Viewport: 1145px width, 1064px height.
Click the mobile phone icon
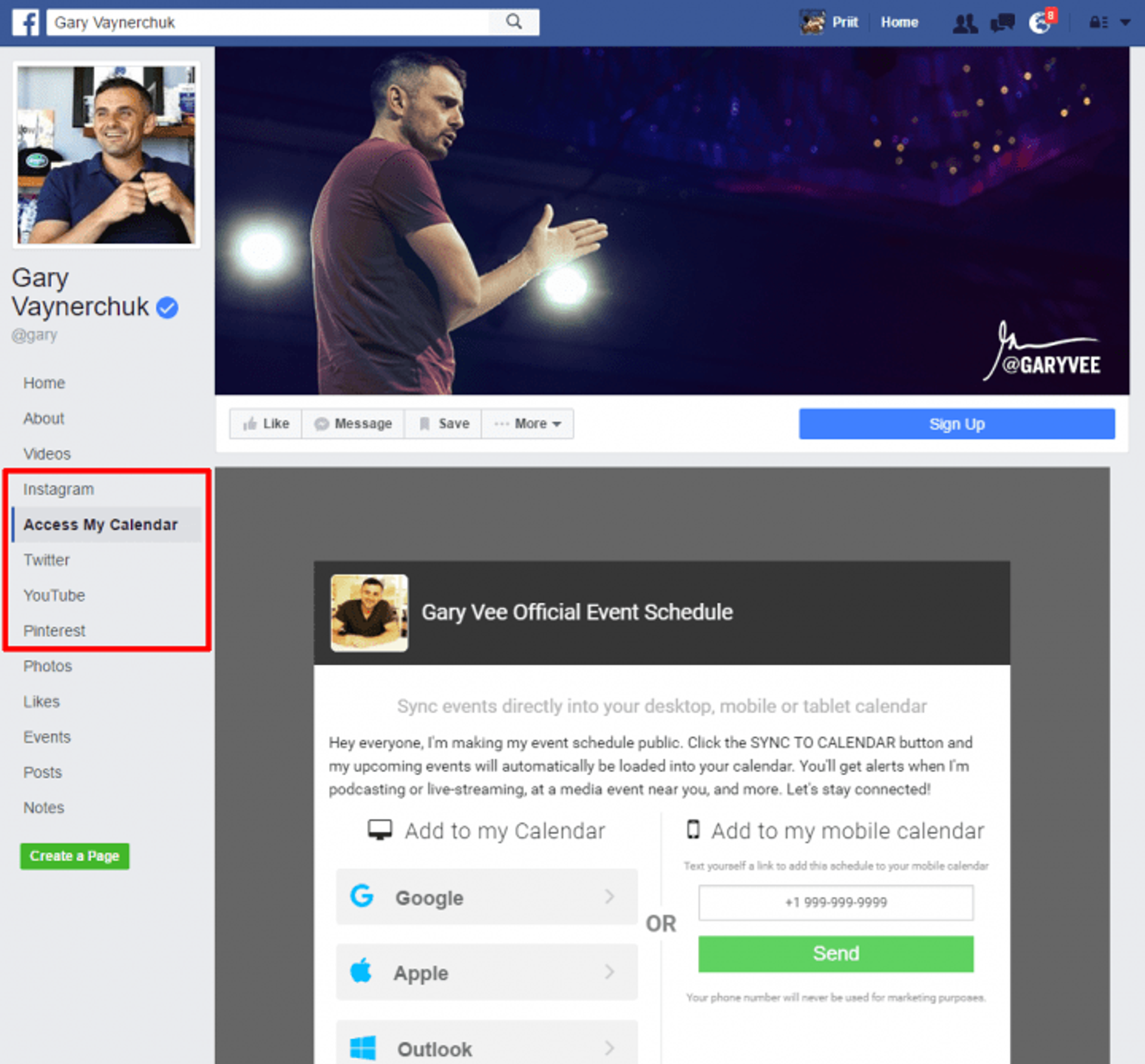[x=693, y=829]
